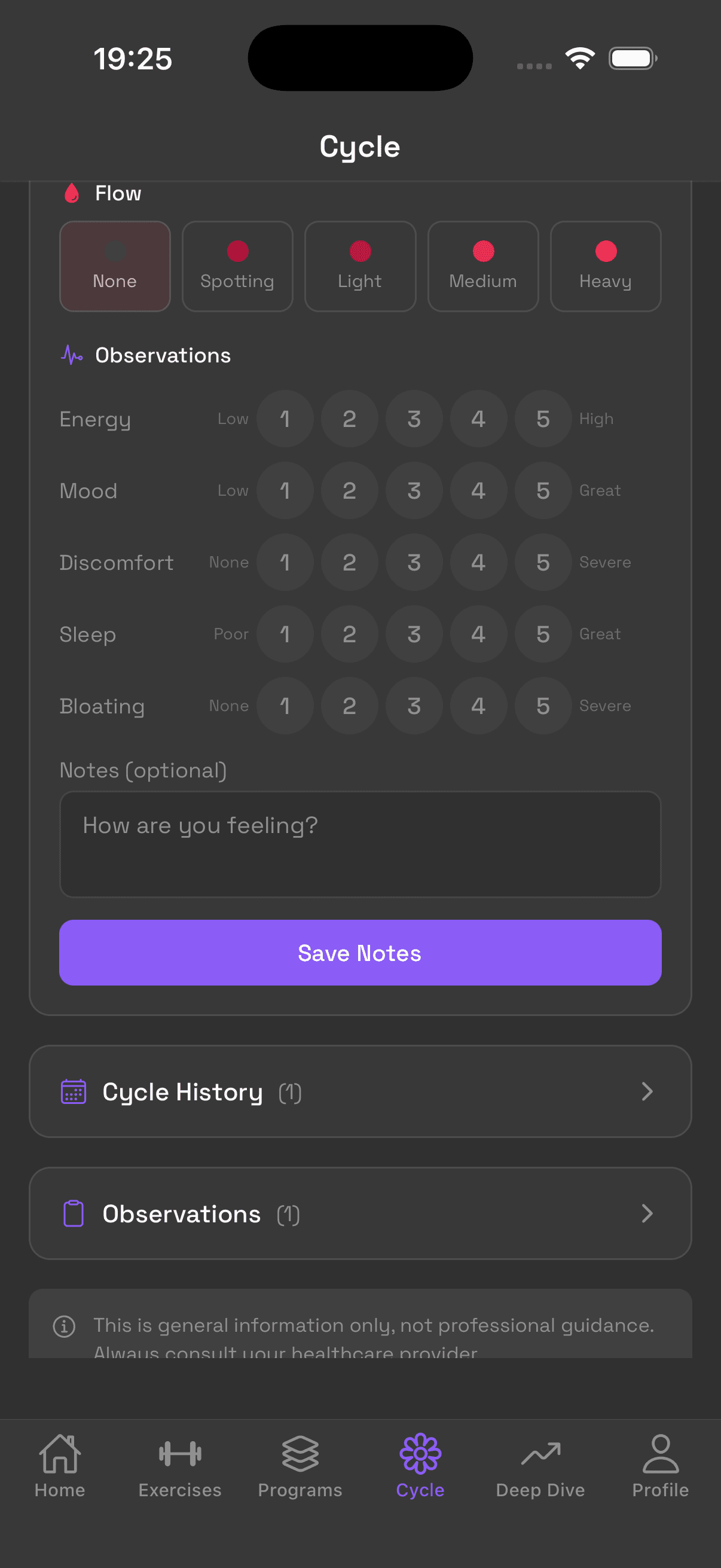Select the Heavy flow option
This screenshot has height=1568, width=721.
(606, 266)
